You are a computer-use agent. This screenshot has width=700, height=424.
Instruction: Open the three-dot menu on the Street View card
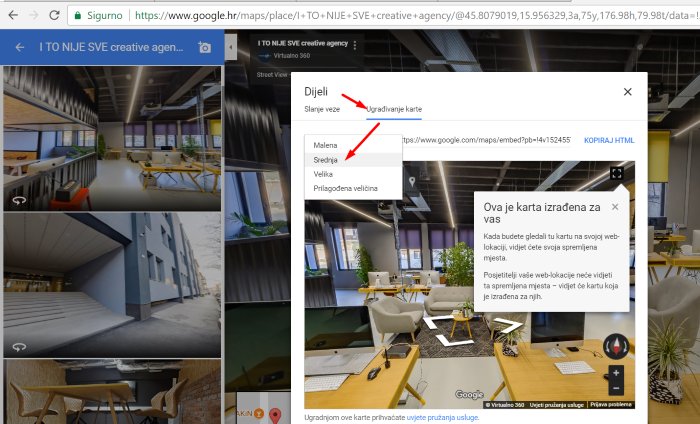point(354,45)
